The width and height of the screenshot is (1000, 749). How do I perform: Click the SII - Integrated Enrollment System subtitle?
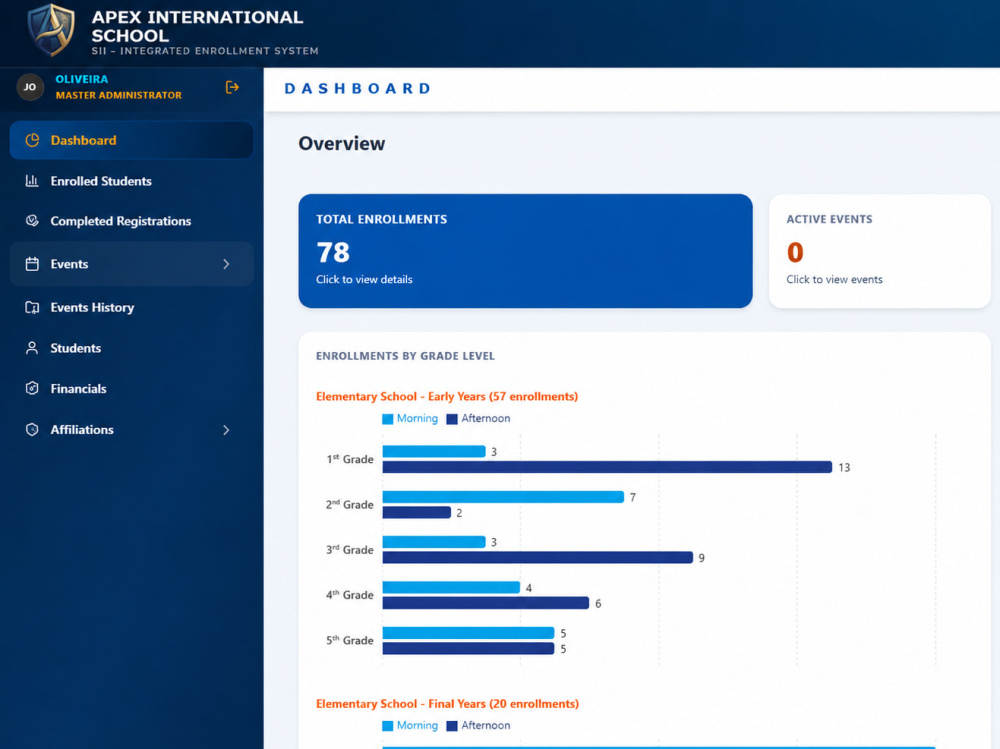point(205,51)
